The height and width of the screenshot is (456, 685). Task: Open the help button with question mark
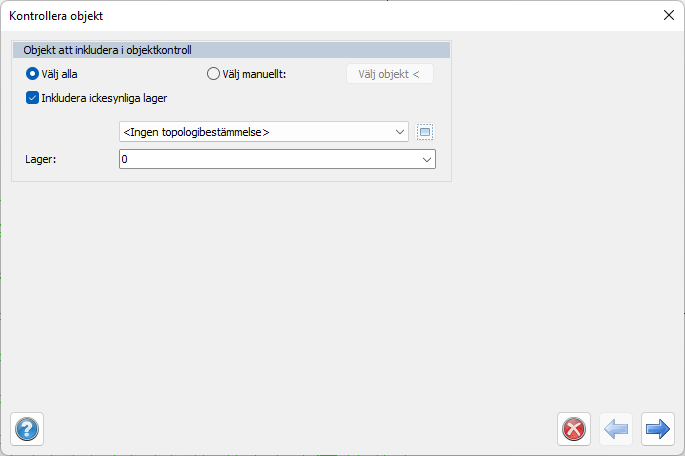pyautogui.click(x=26, y=429)
